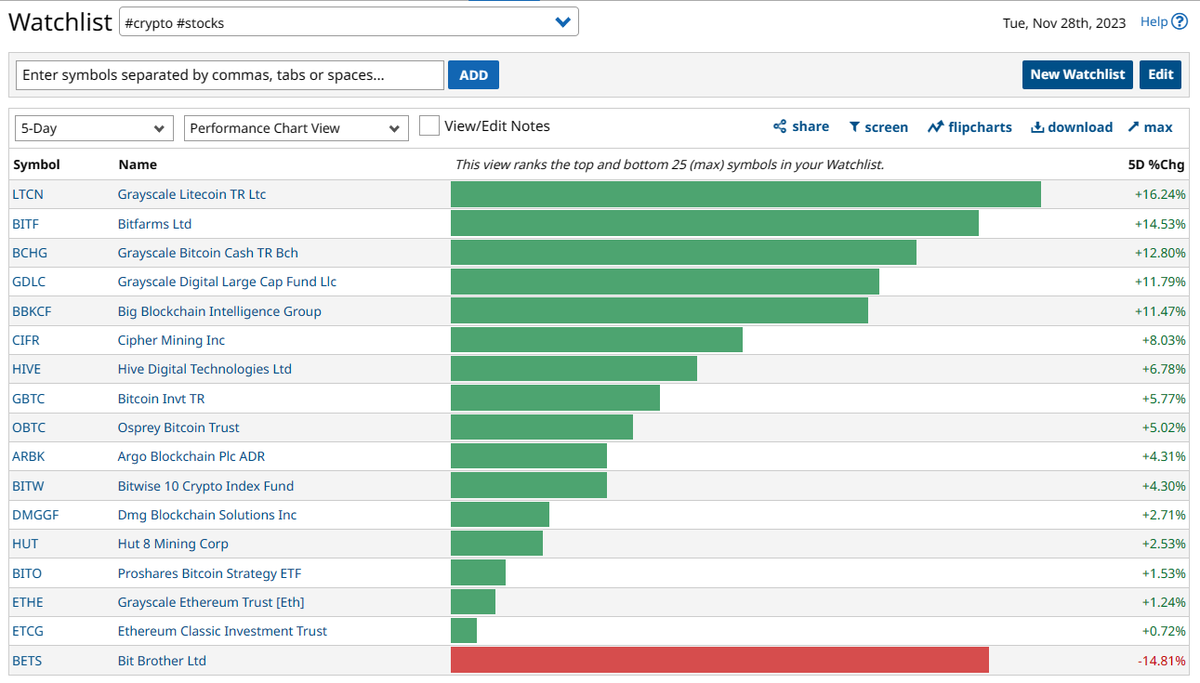Click Grayscale Ethereum Trust [Eth] name
Screen dimensions: 1200x683
(211, 602)
